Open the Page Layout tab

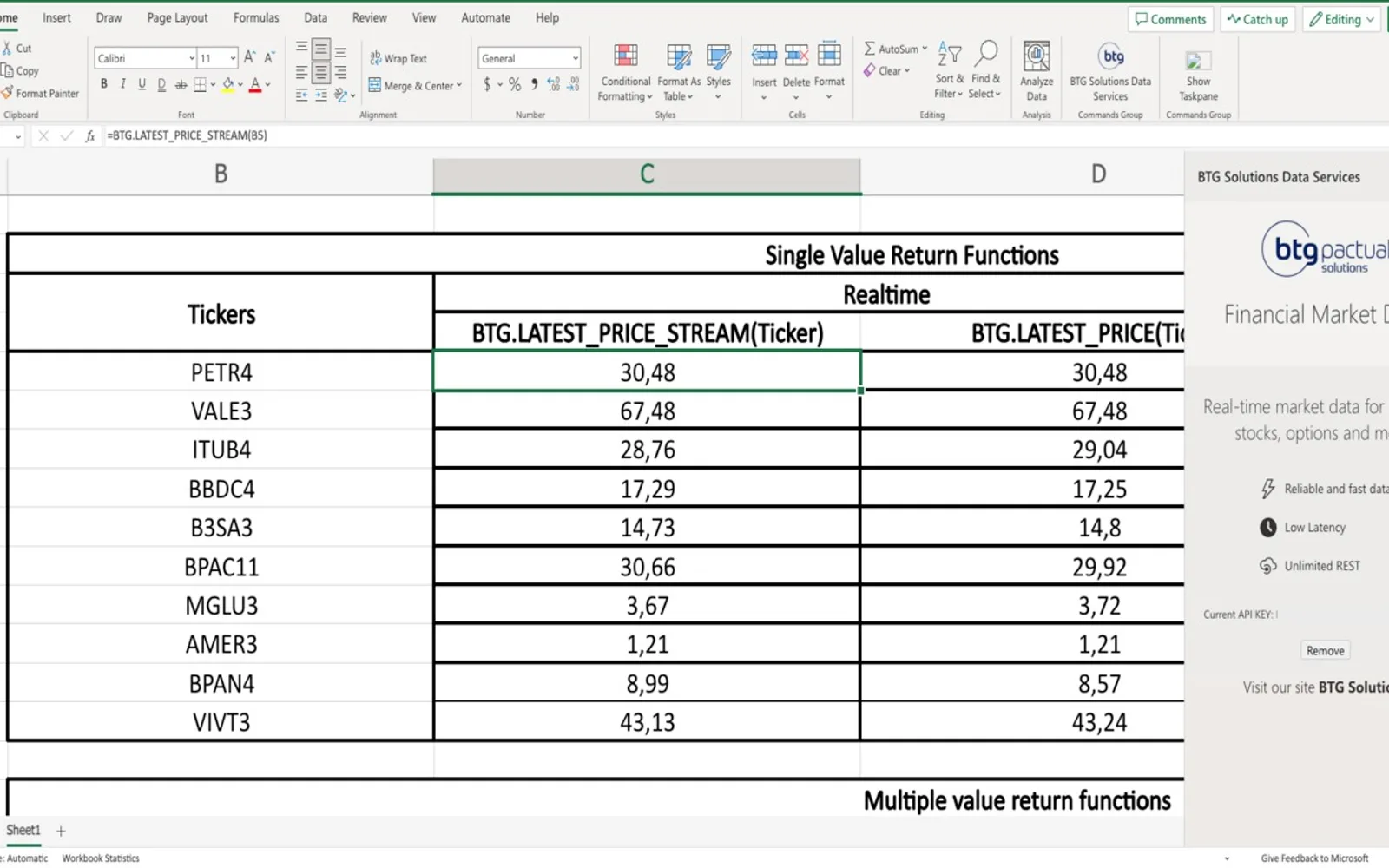click(x=177, y=17)
